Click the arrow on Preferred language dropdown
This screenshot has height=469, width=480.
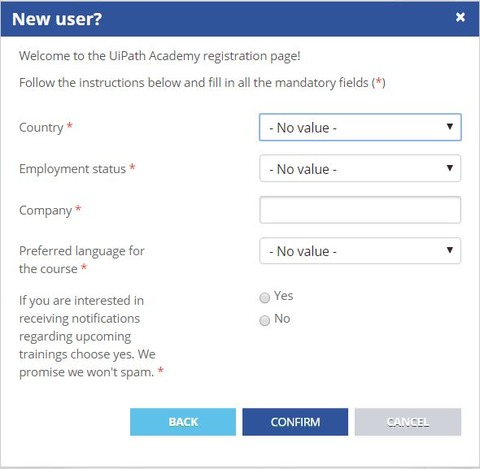pyautogui.click(x=450, y=250)
